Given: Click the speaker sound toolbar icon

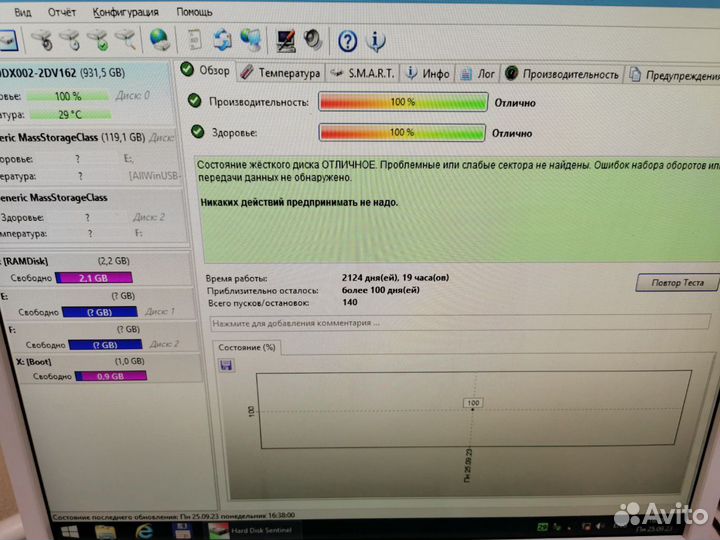Looking at the screenshot, I should coord(313,40).
